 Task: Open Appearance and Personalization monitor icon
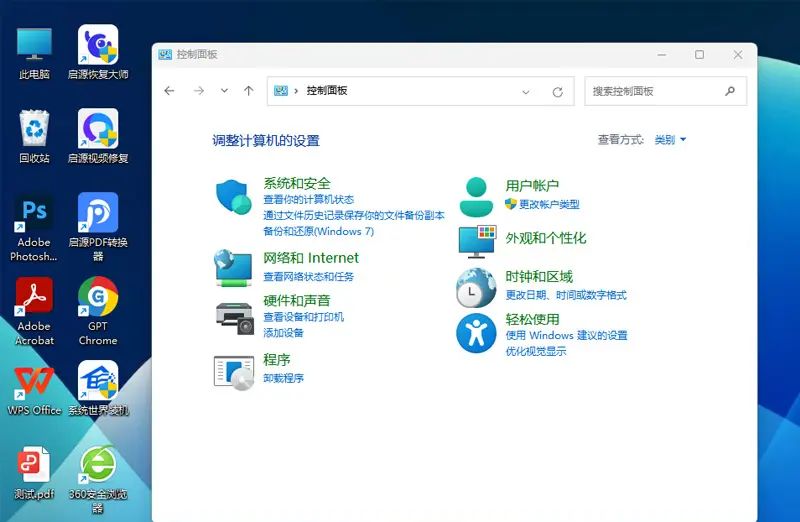478,241
